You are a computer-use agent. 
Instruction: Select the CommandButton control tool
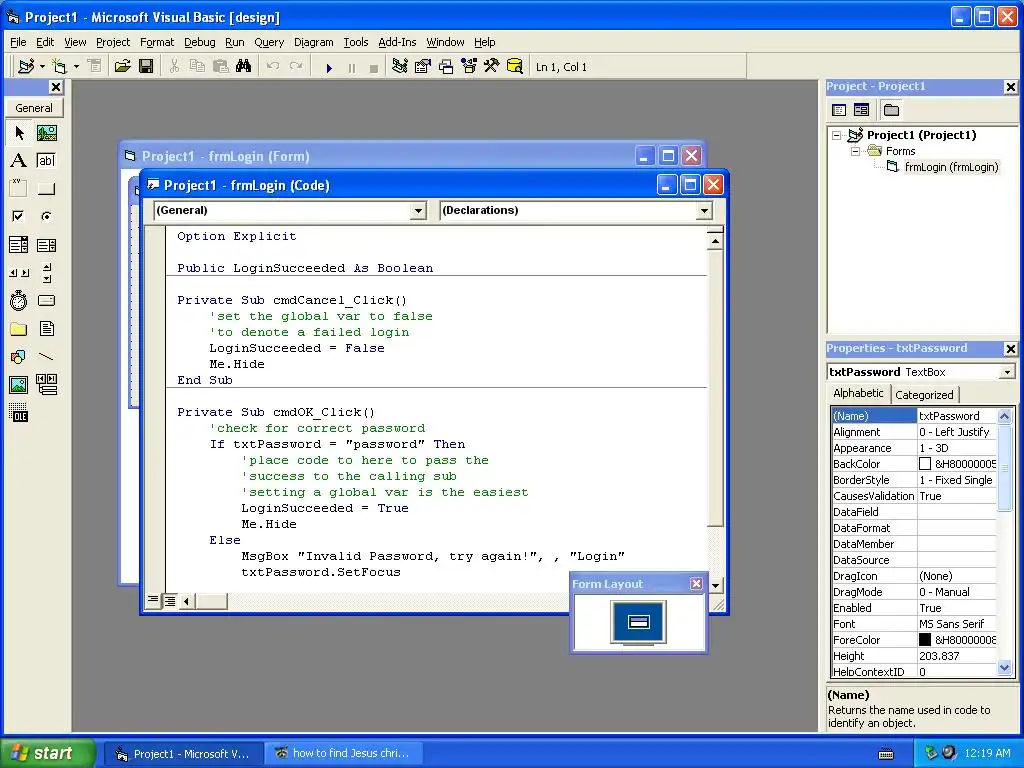click(x=46, y=189)
